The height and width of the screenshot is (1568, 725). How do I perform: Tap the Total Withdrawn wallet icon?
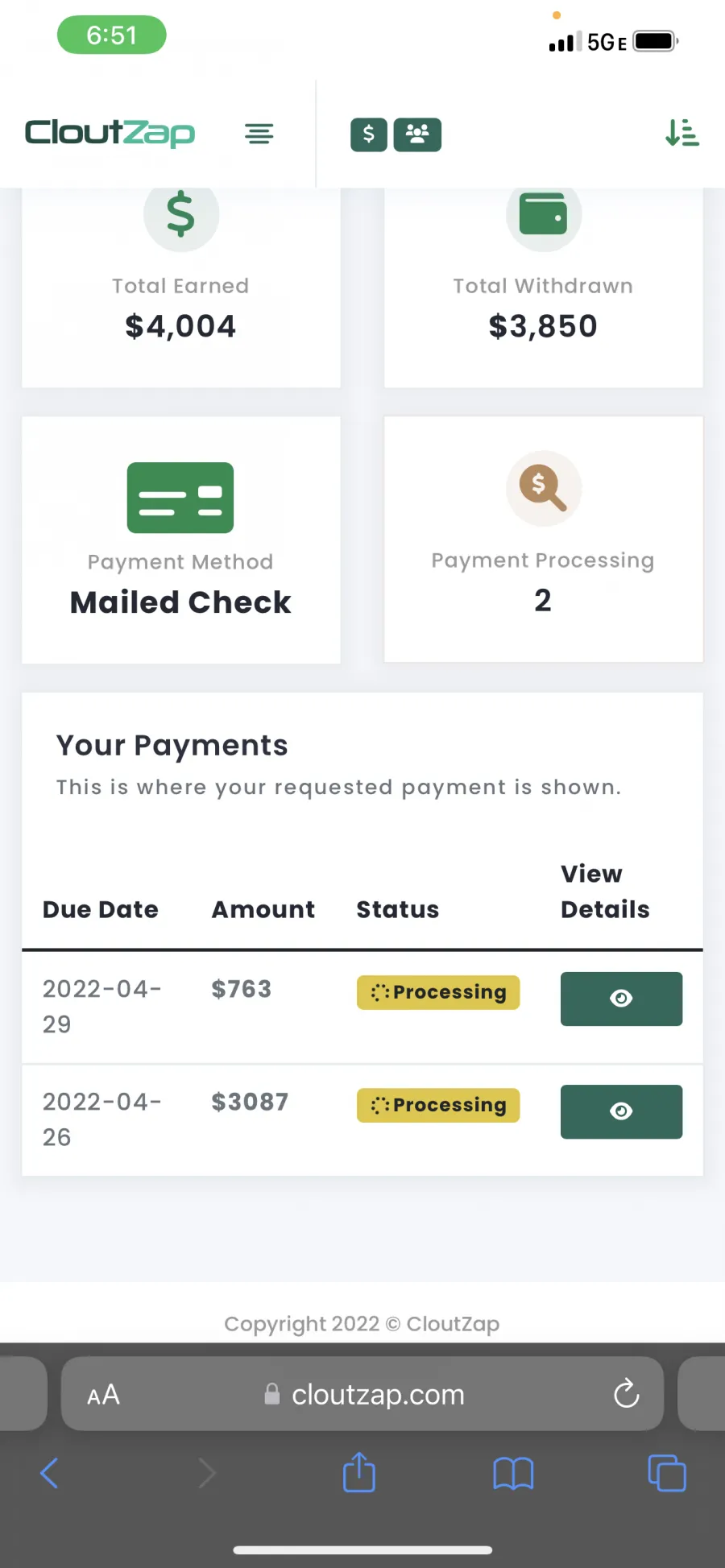coord(544,214)
